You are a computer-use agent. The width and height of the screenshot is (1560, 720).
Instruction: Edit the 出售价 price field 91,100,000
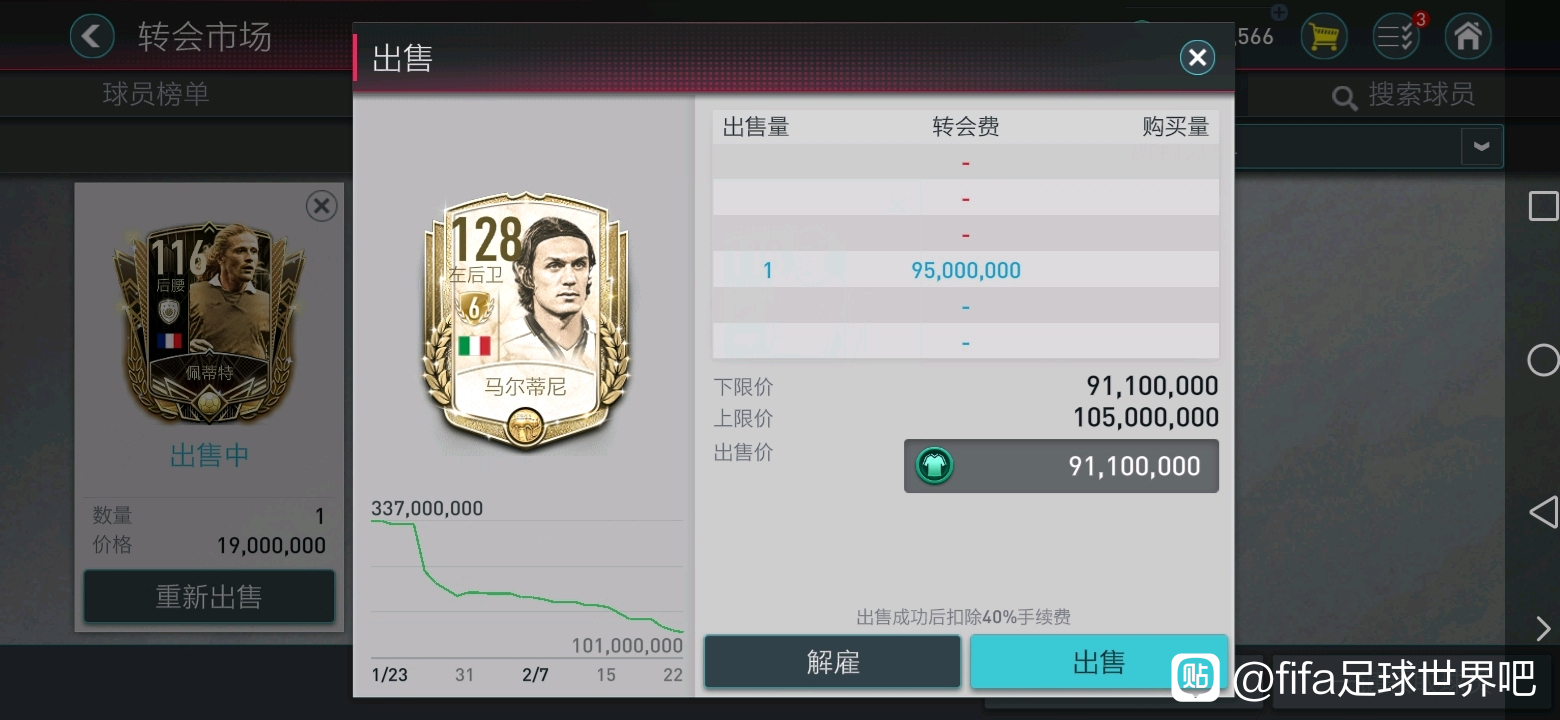[1061, 466]
